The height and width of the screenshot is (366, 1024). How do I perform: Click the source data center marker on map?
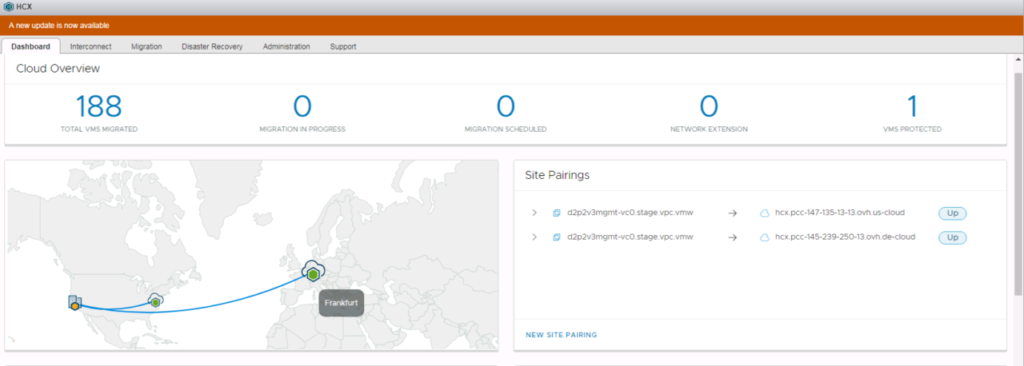pyautogui.click(x=75, y=303)
